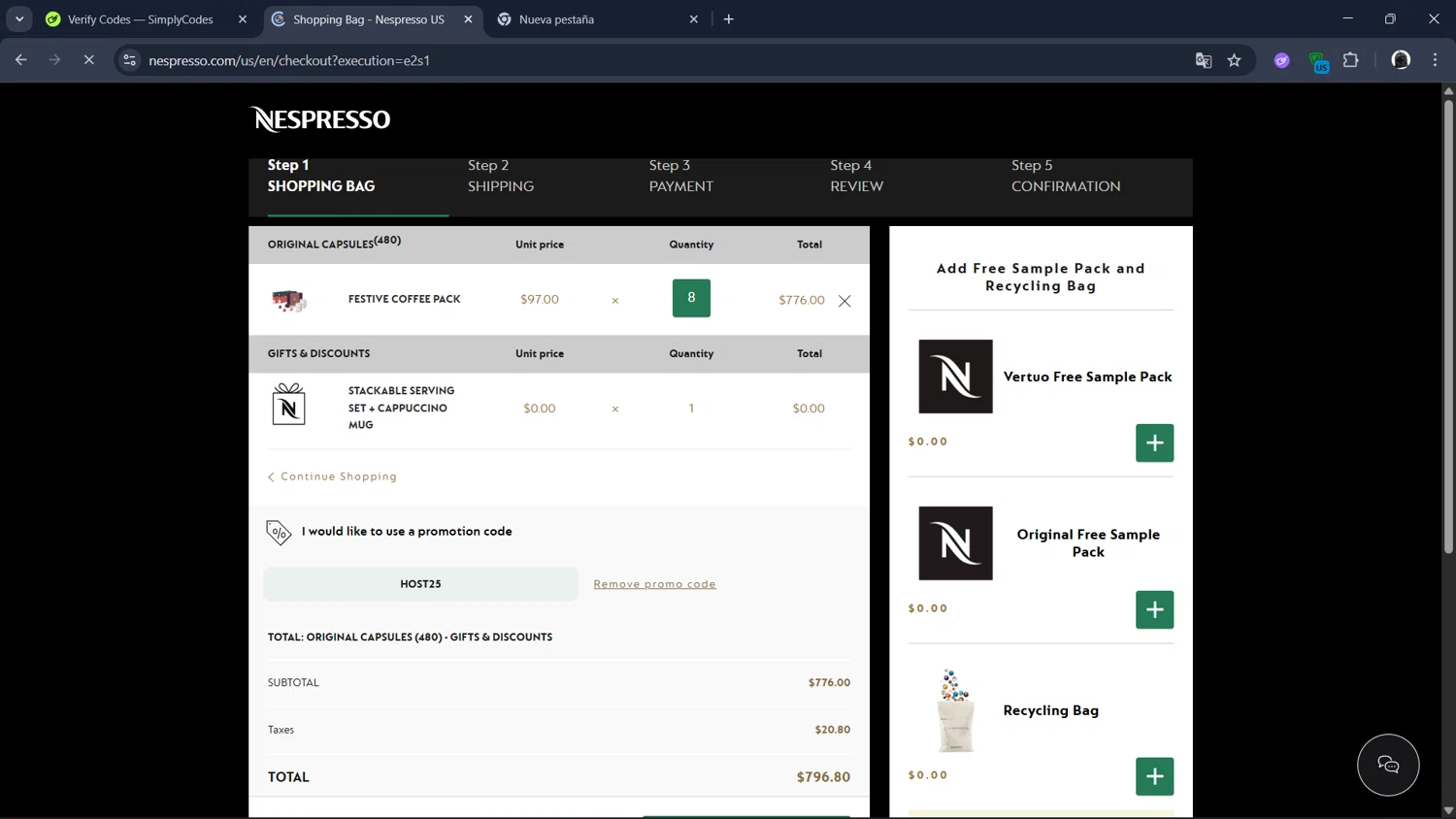This screenshot has height=819, width=1456.
Task: Click the Festive Coffee Pack product name
Action: 404,299
